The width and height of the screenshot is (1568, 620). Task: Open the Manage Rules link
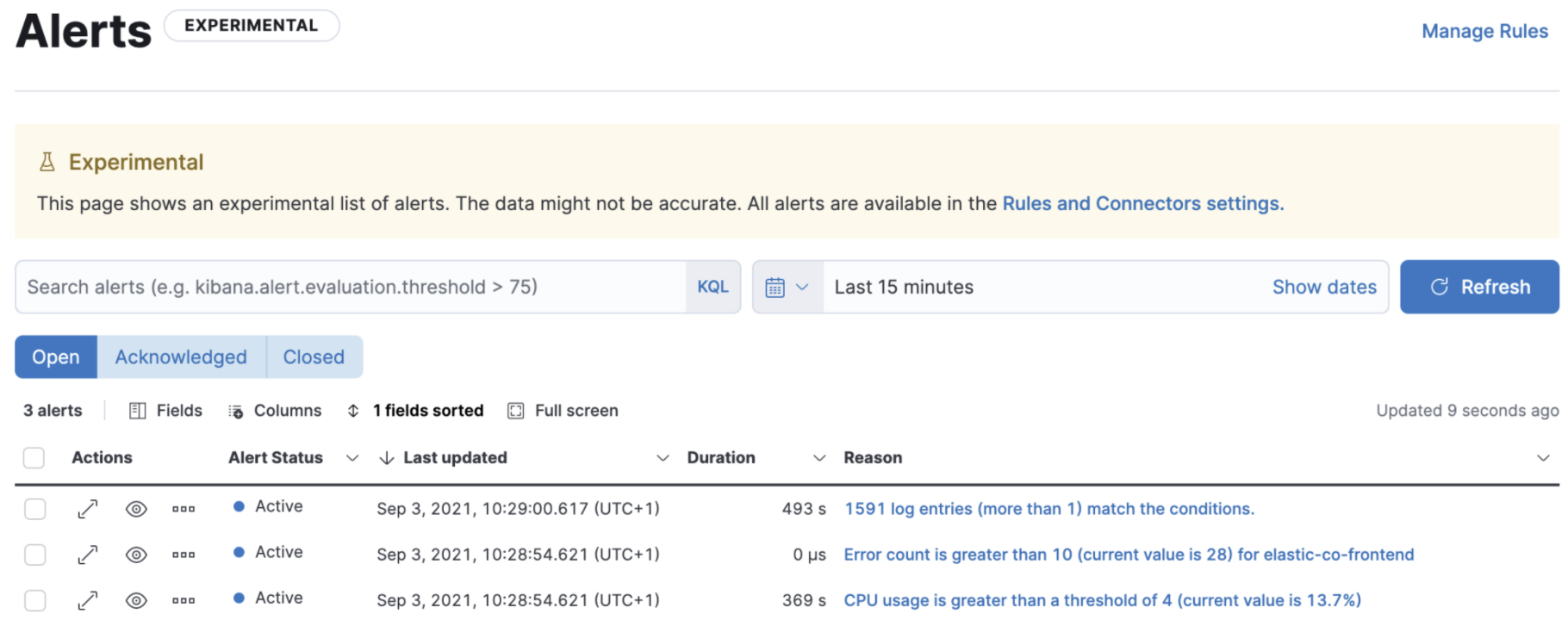[x=1484, y=32]
